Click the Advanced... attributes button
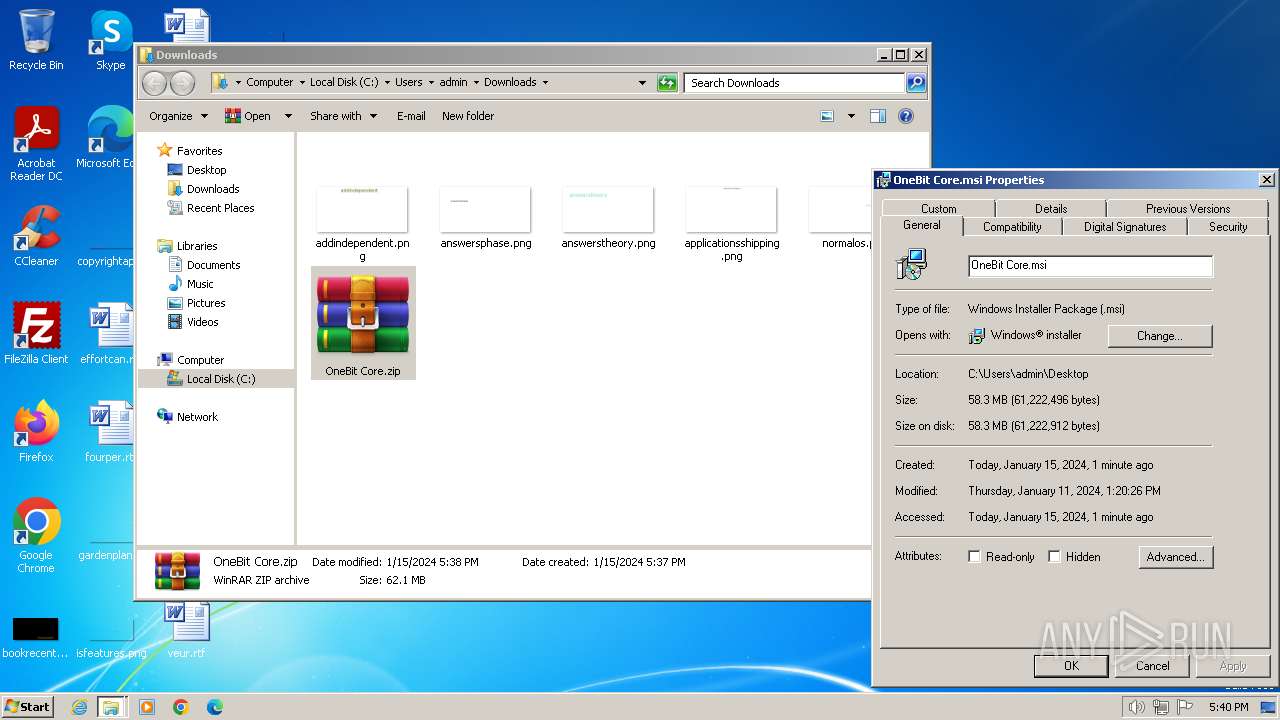The height and width of the screenshot is (720, 1280). pos(1176,557)
